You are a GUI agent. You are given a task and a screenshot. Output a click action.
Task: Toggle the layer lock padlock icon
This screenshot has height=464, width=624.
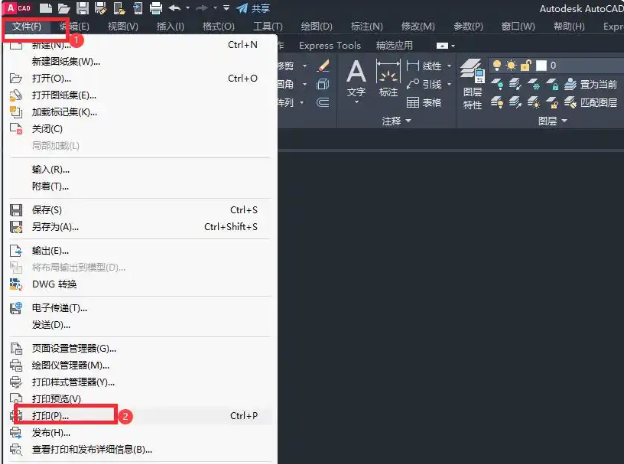[526, 65]
